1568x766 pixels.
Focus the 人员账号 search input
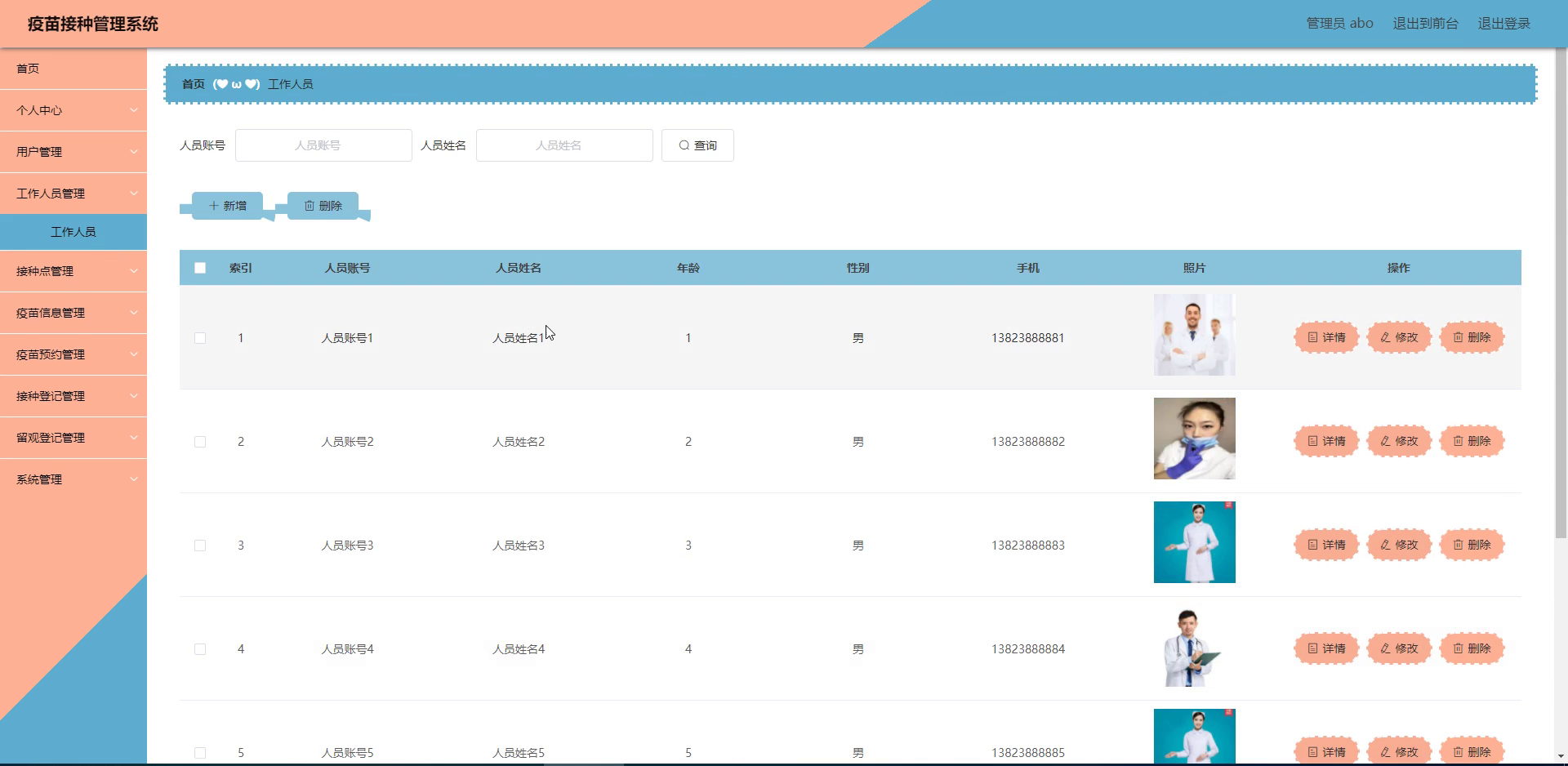[323, 145]
